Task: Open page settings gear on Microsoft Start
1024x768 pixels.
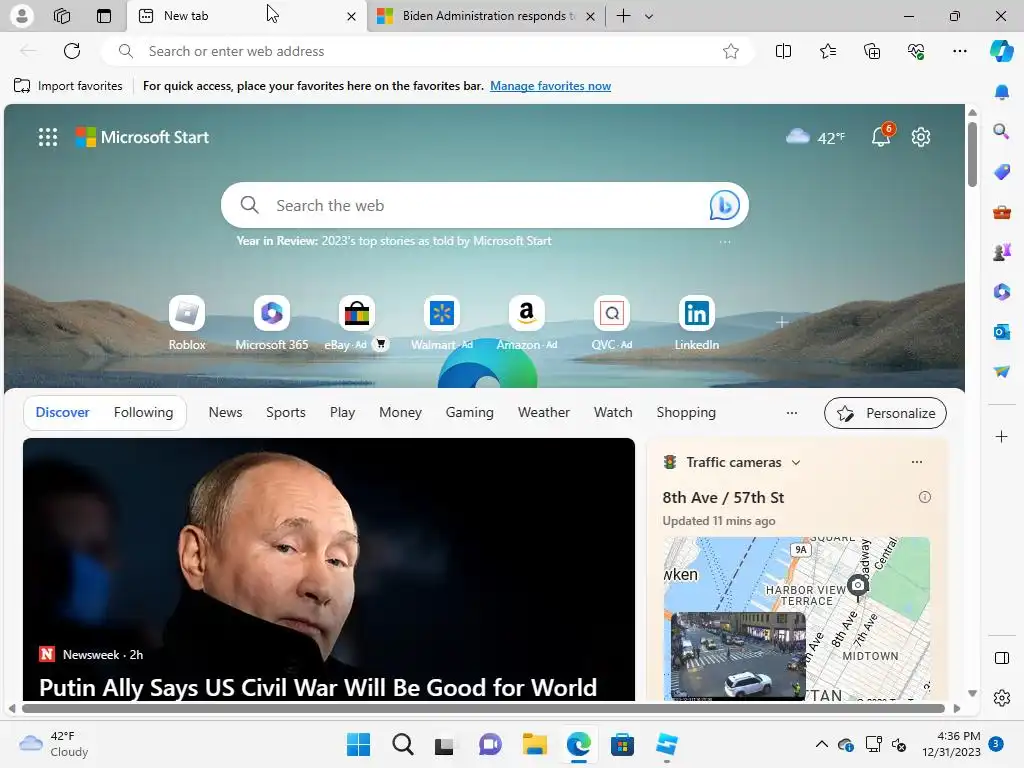Action: [921, 137]
